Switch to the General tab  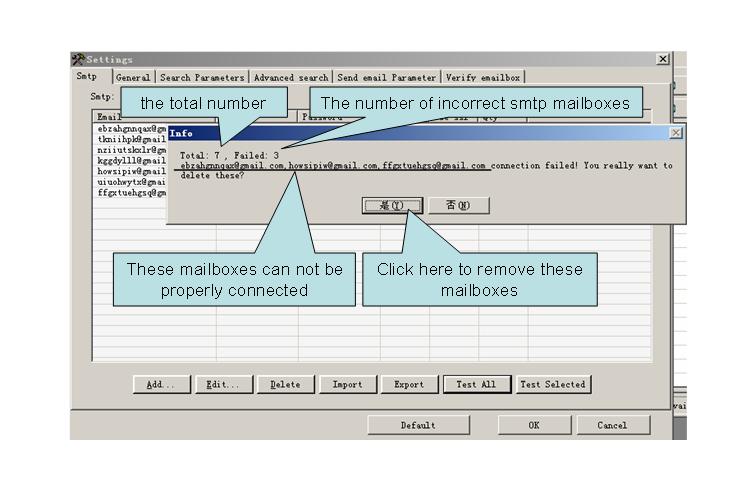[x=133, y=77]
